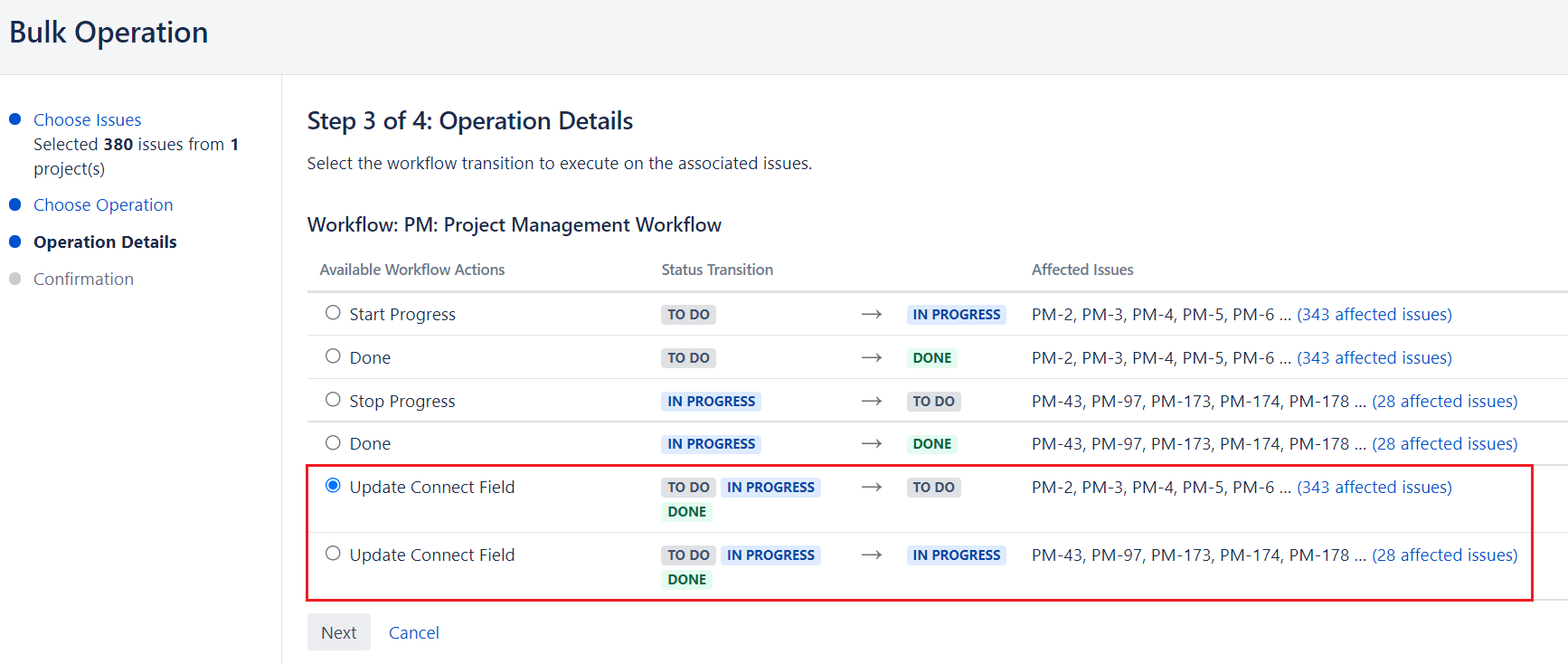The image size is (1568, 664).
Task: Select Update Connect Field to TO DO radio
Action: click(x=333, y=486)
